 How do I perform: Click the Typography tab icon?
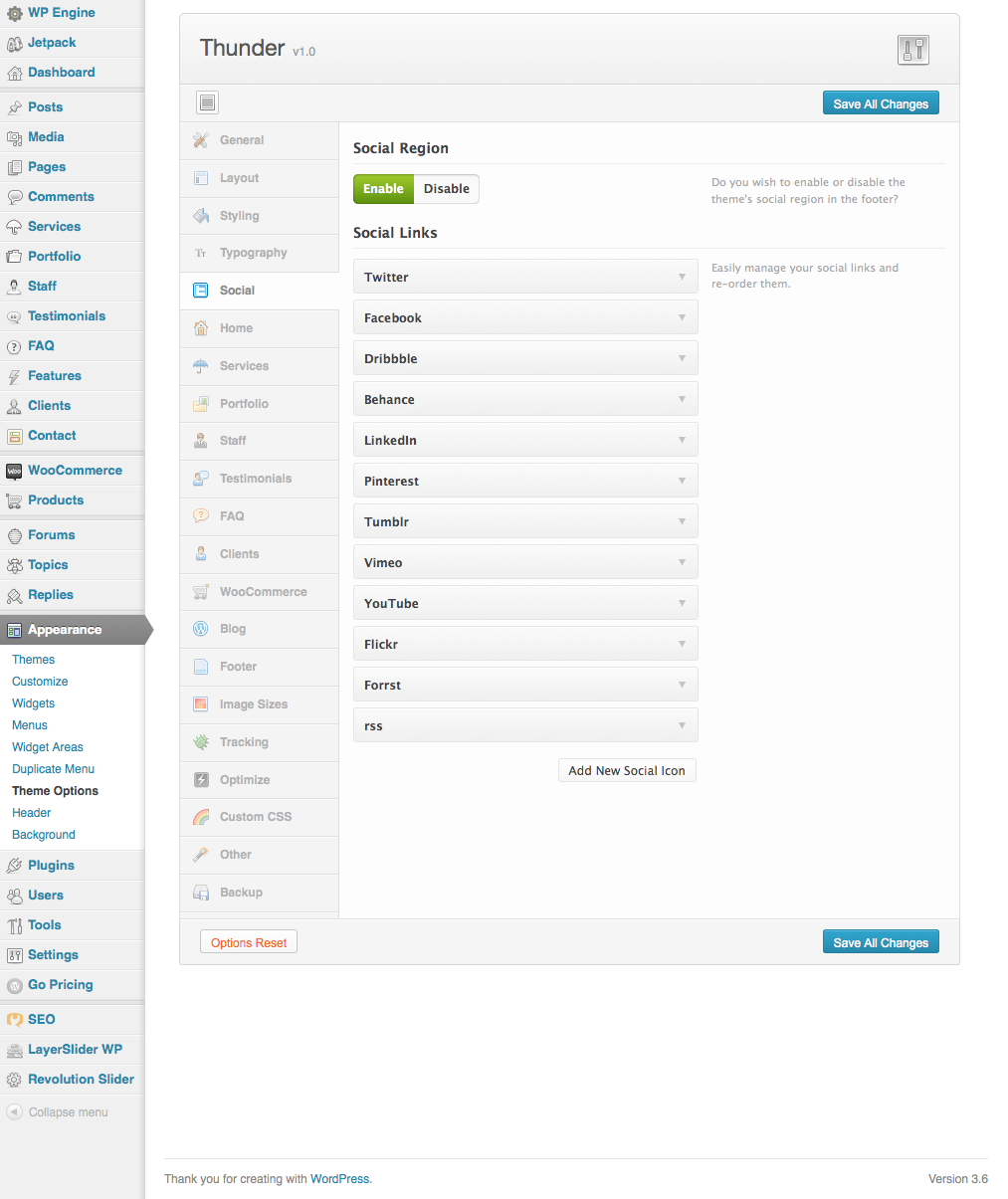(x=201, y=253)
